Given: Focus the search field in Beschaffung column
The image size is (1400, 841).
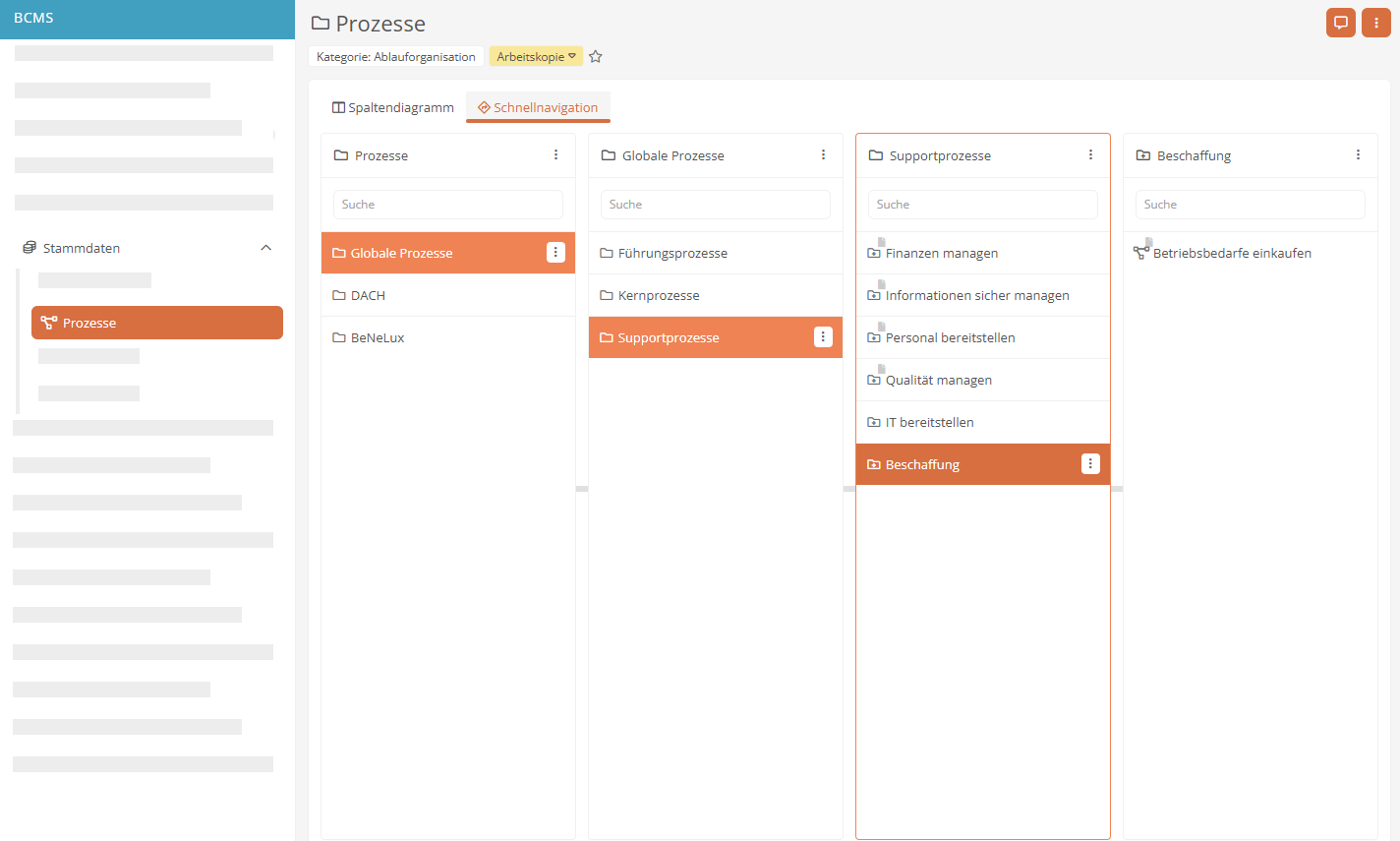Looking at the screenshot, I should tap(1251, 205).
